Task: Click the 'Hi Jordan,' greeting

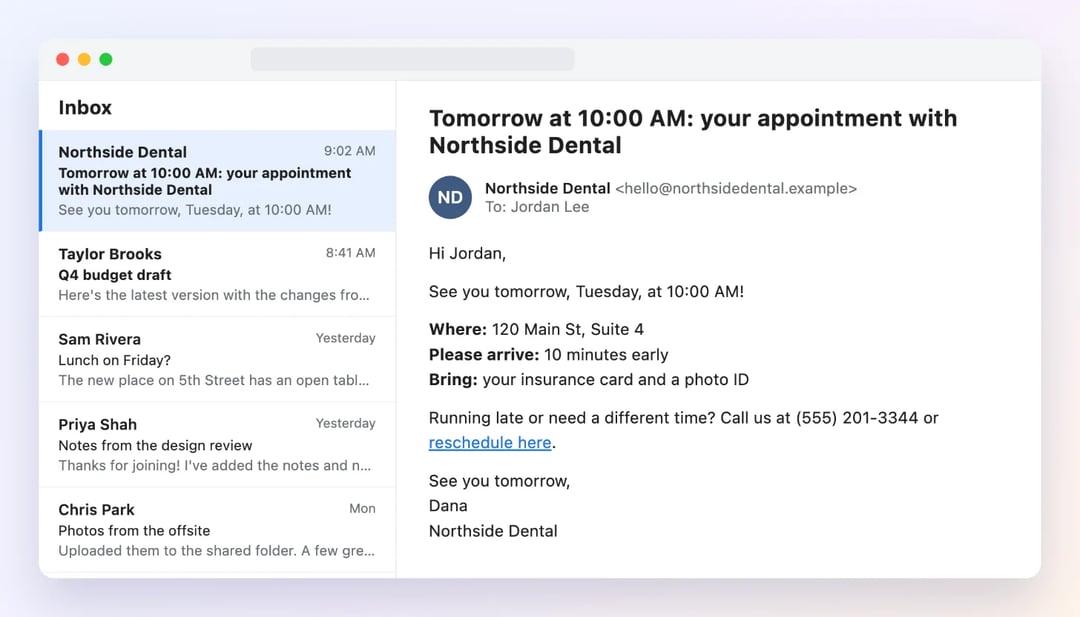Action: (x=467, y=253)
